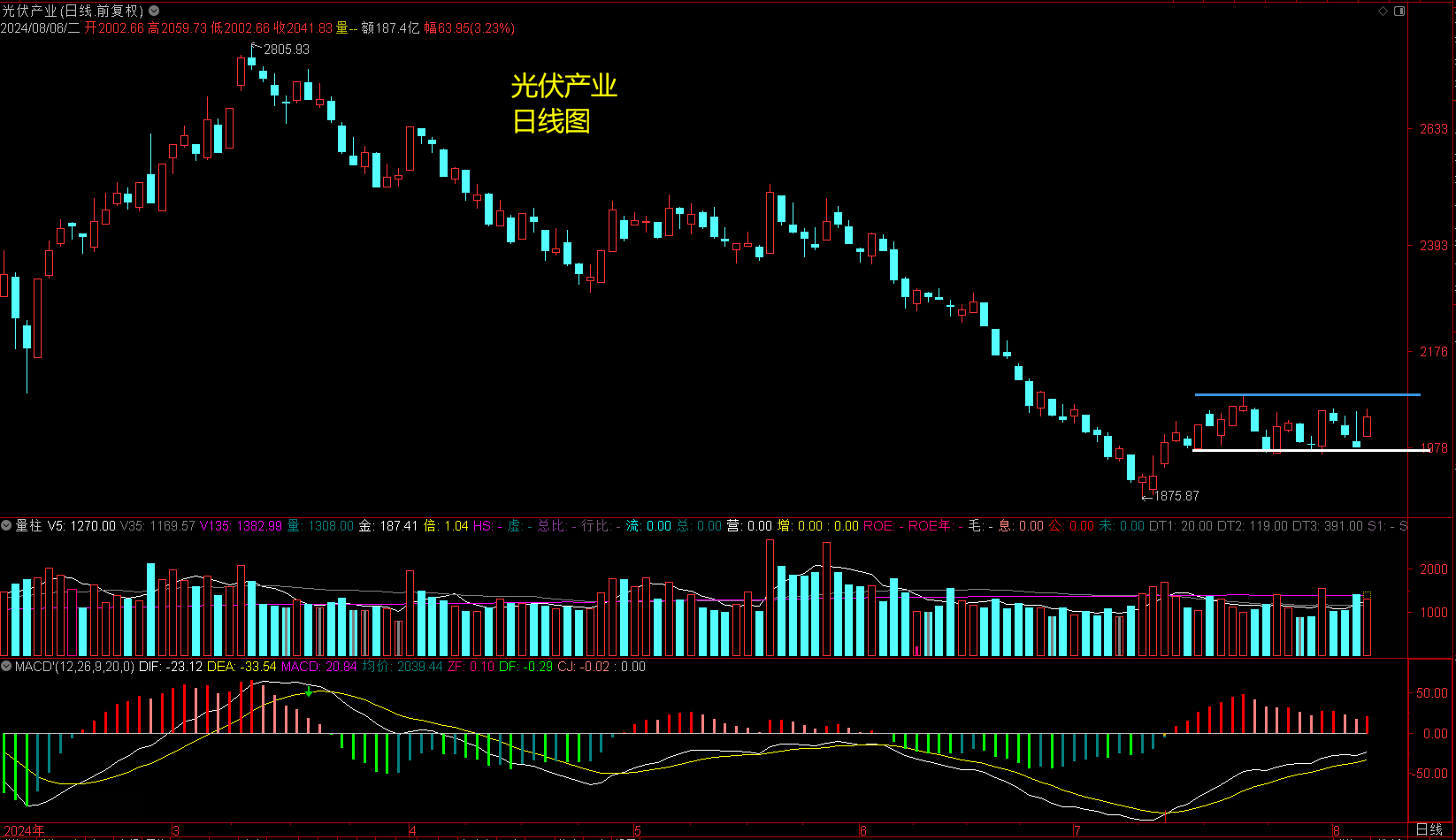This screenshot has height=840, width=1456.
Task: Click the DEA: -33.54 yellow value
Action: click(x=241, y=666)
